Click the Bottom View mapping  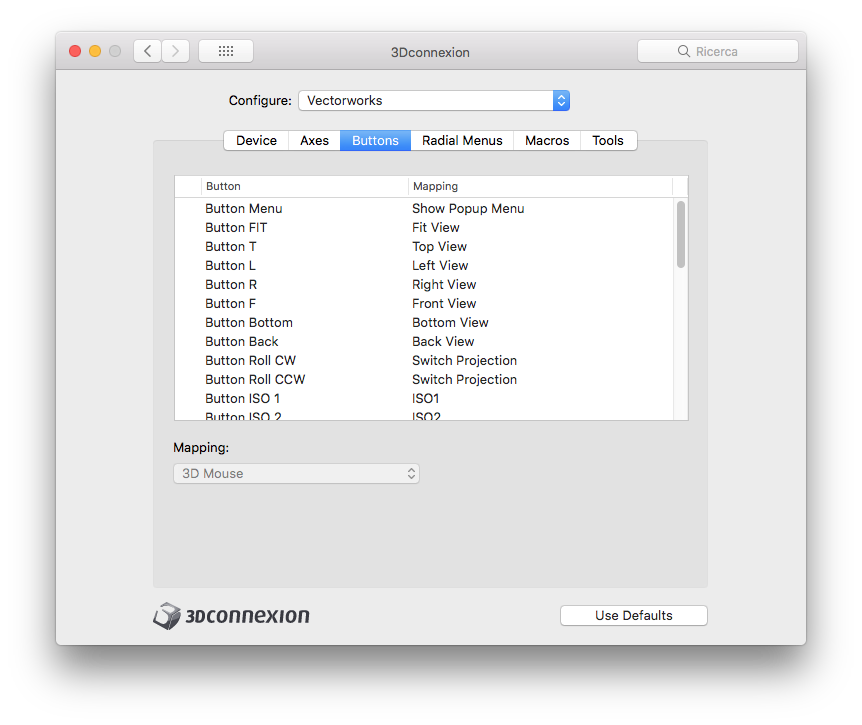click(450, 323)
